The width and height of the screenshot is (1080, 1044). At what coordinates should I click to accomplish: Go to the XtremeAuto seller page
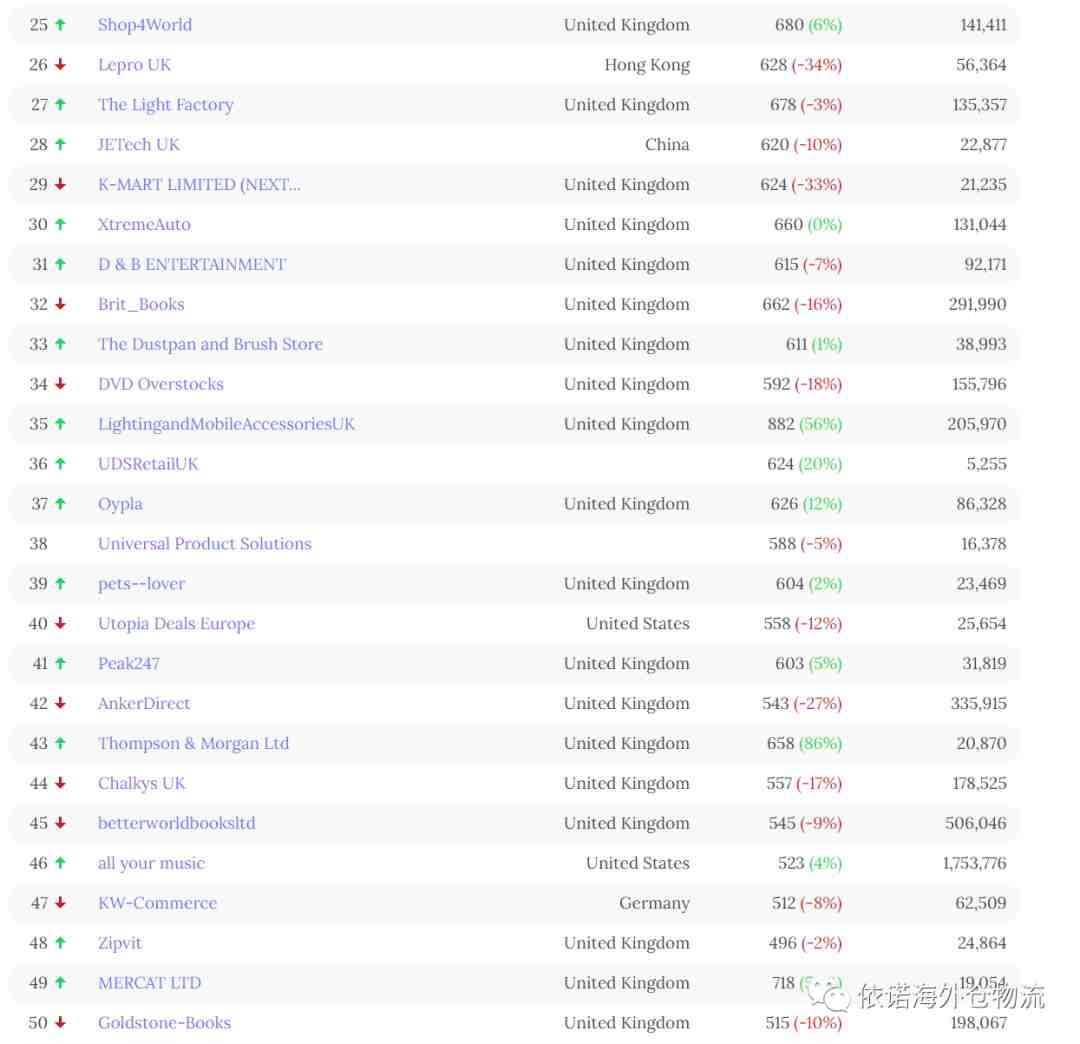[x=144, y=225]
